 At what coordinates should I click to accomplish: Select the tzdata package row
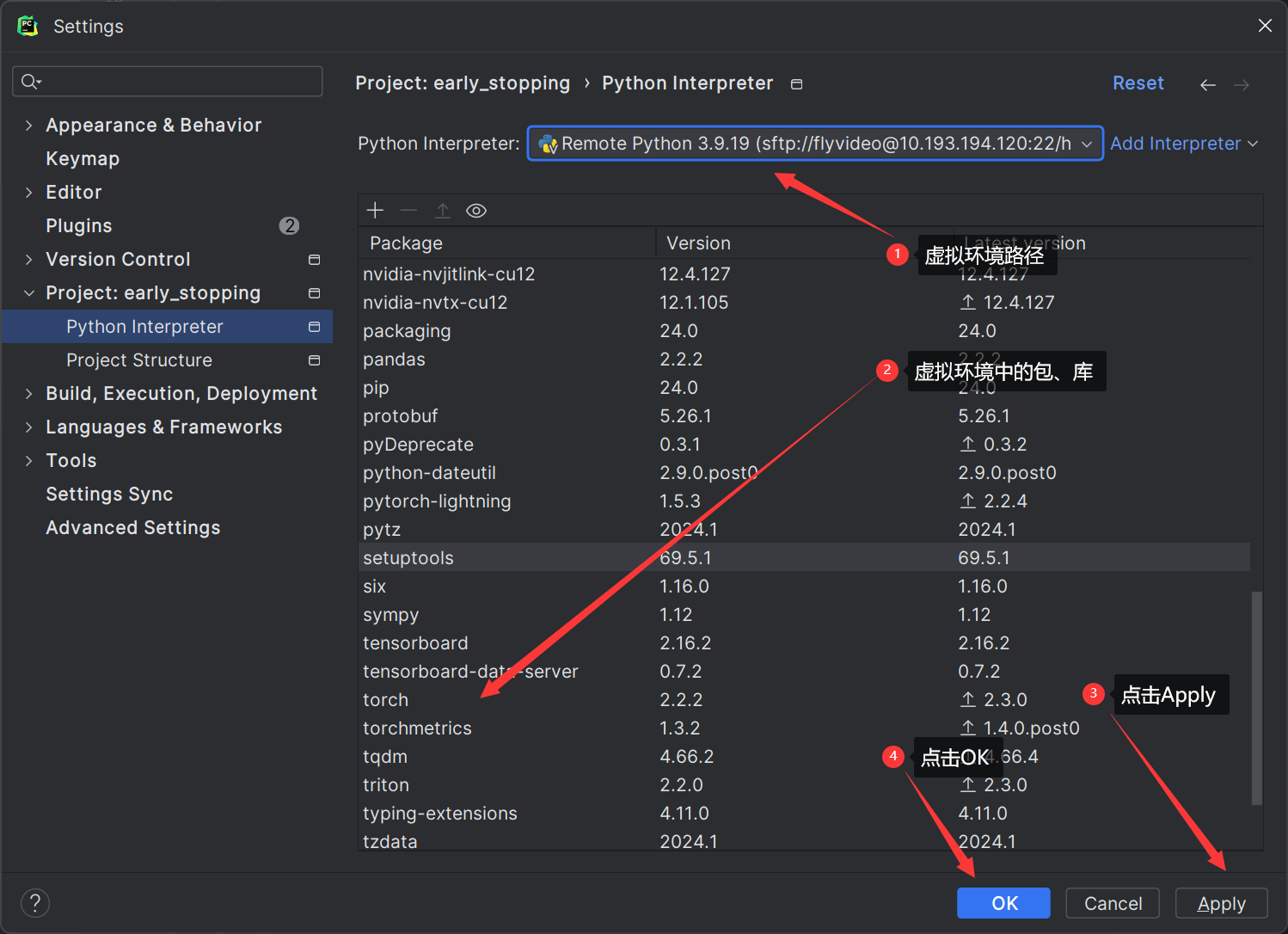[805, 840]
